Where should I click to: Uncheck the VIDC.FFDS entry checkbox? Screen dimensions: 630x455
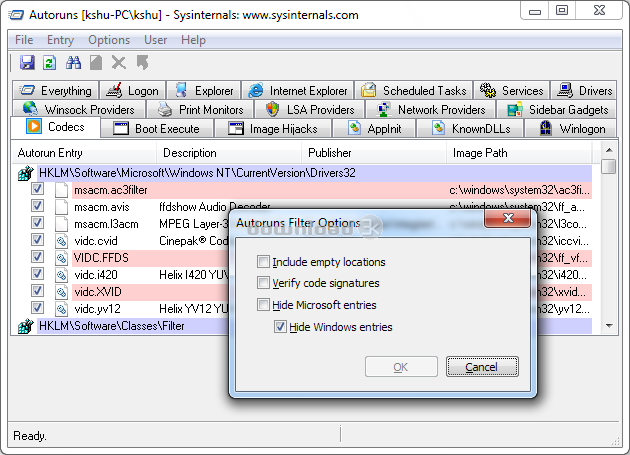tap(37, 256)
